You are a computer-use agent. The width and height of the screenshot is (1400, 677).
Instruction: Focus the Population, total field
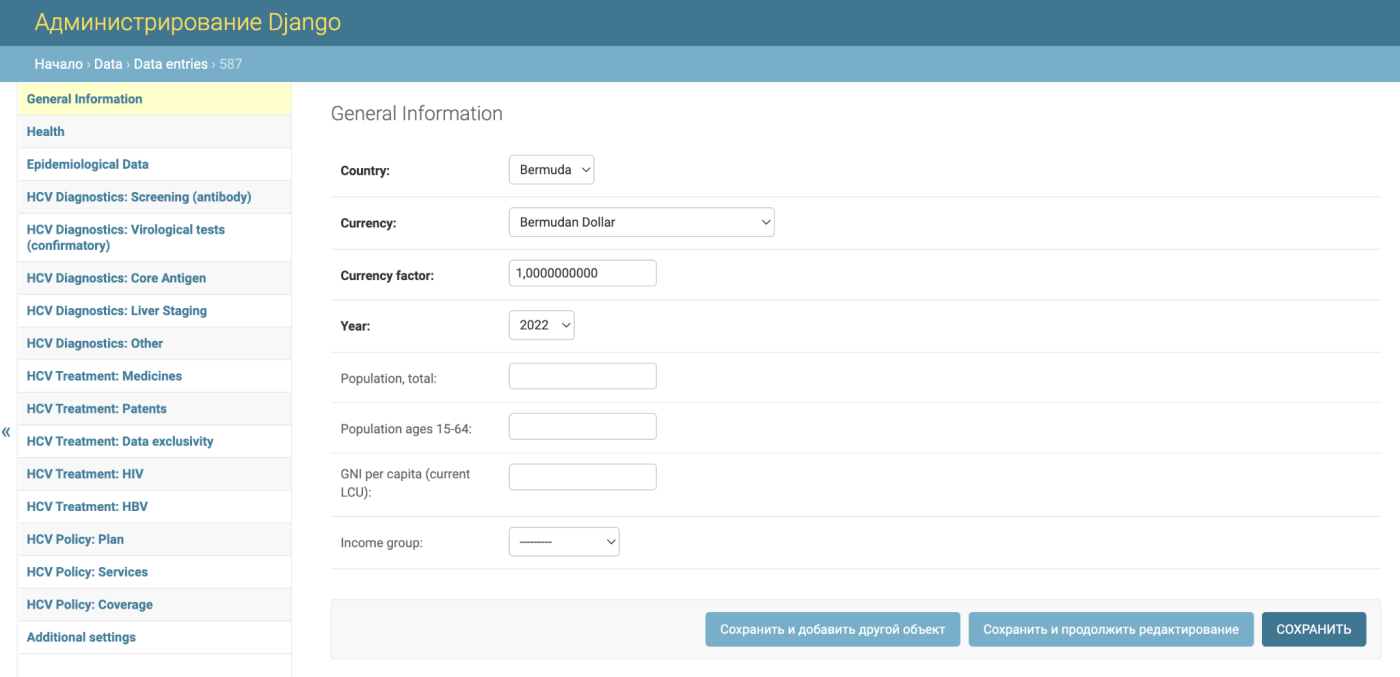[x=583, y=376]
